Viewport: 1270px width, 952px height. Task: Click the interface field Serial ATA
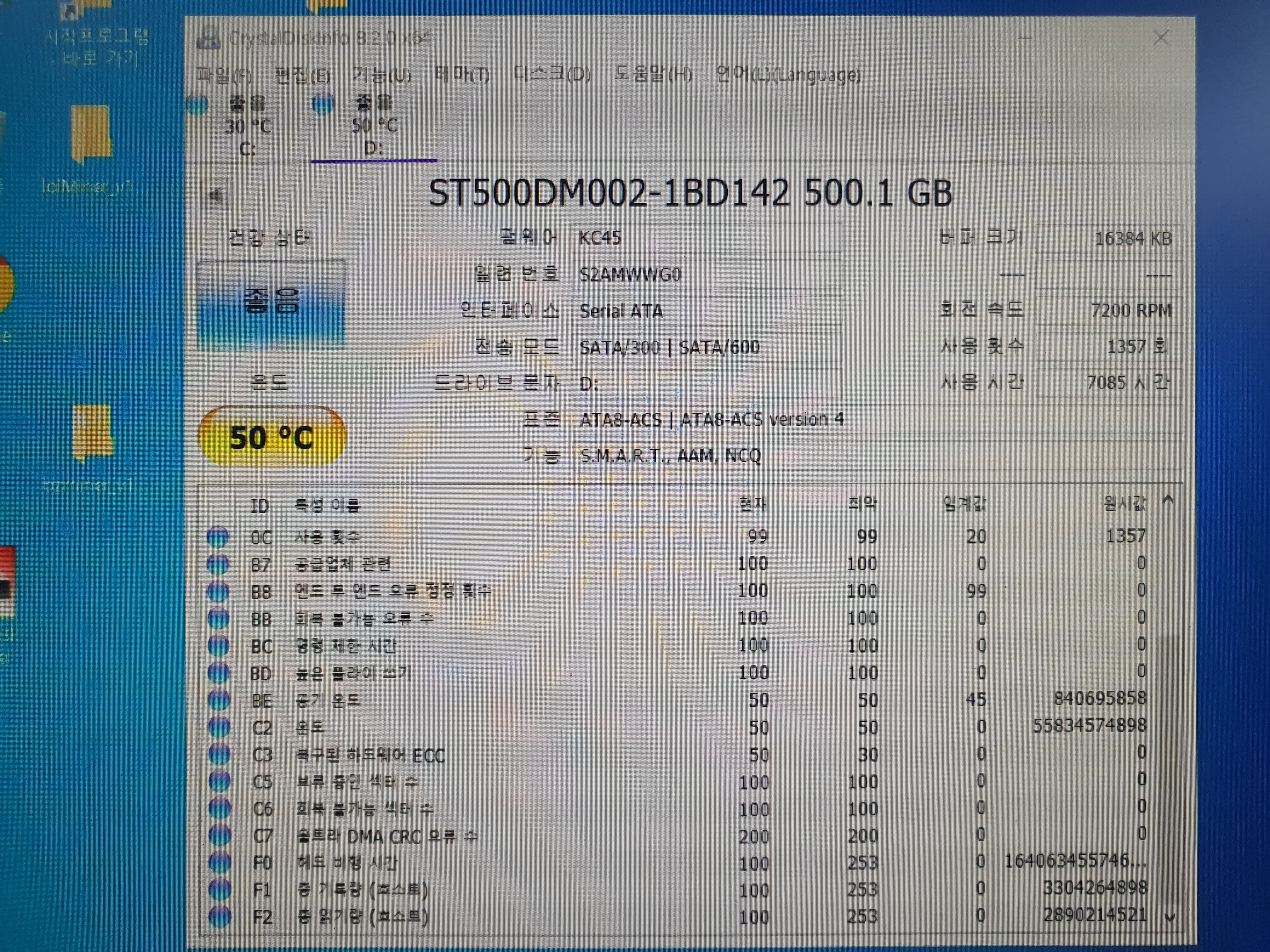[707, 310]
